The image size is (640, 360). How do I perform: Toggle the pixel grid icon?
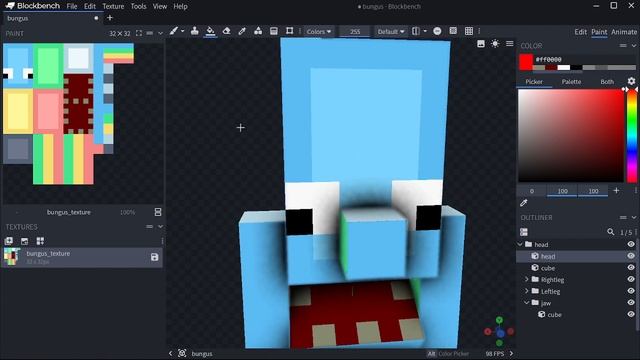[x=453, y=31]
